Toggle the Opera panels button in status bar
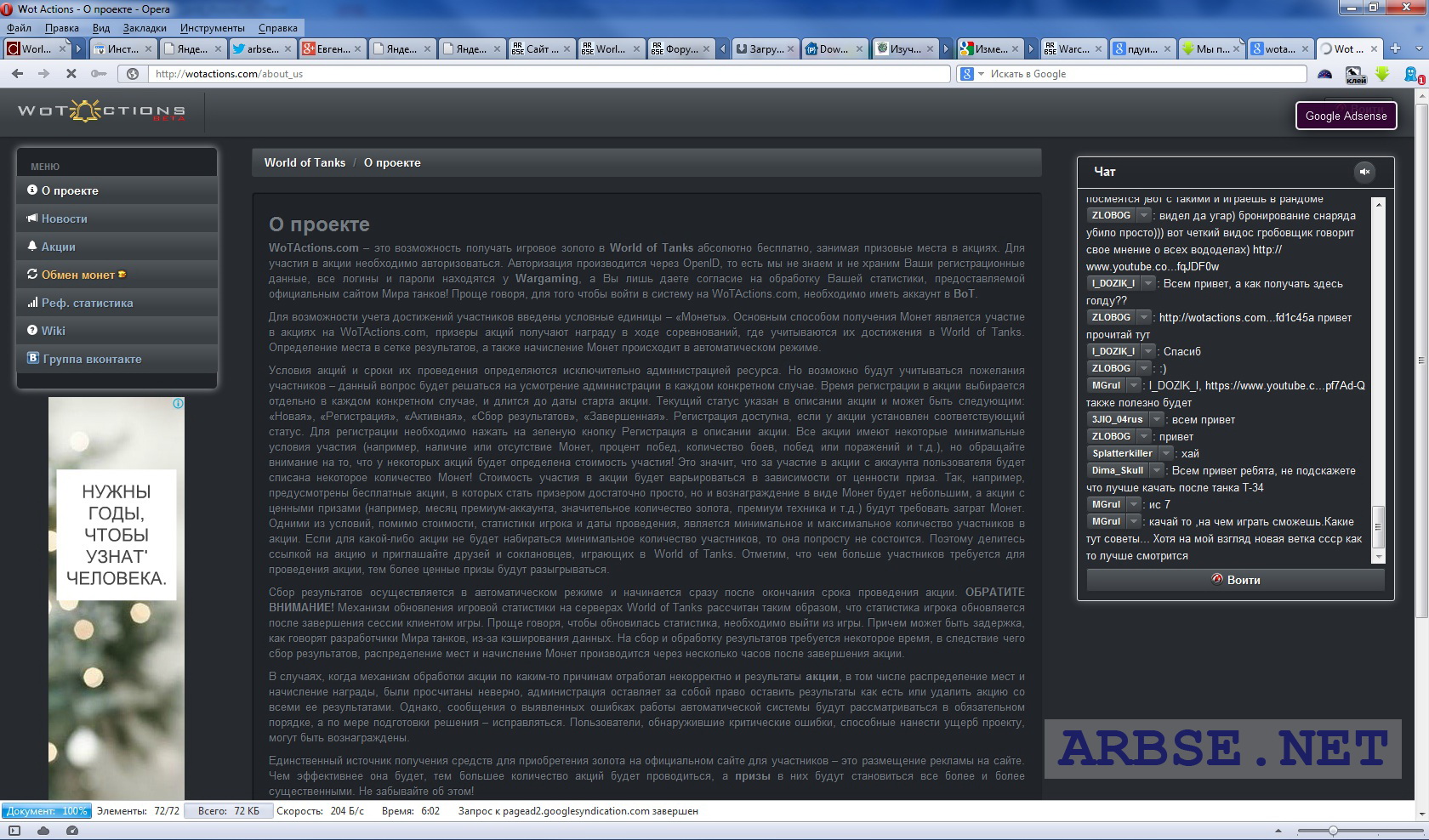The width and height of the screenshot is (1429, 840). pos(14,831)
